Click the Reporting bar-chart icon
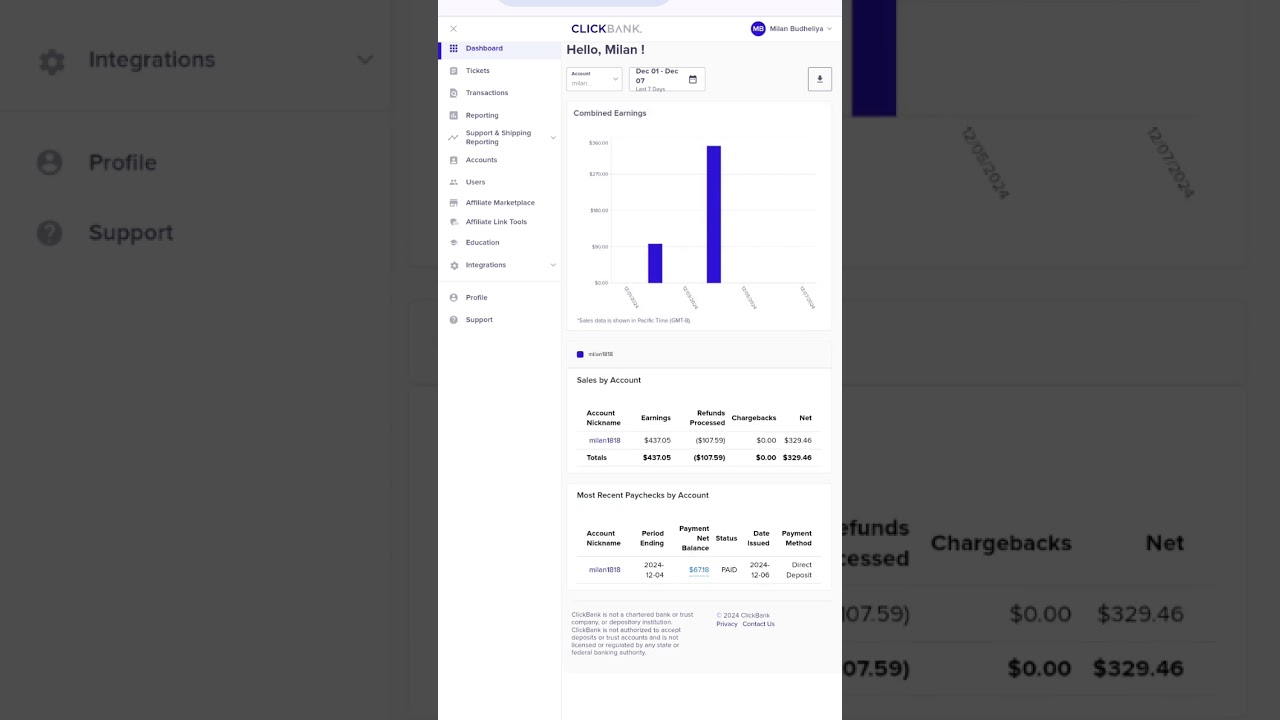1280x720 pixels. point(454,115)
